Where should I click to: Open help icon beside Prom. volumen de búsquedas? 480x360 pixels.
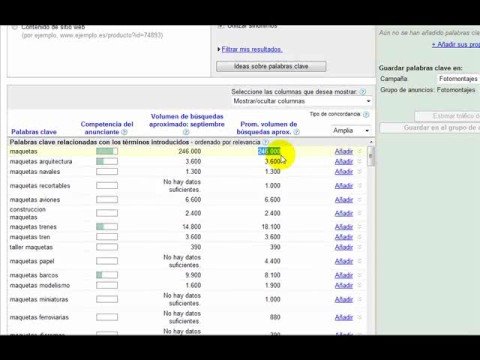[296, 132]
